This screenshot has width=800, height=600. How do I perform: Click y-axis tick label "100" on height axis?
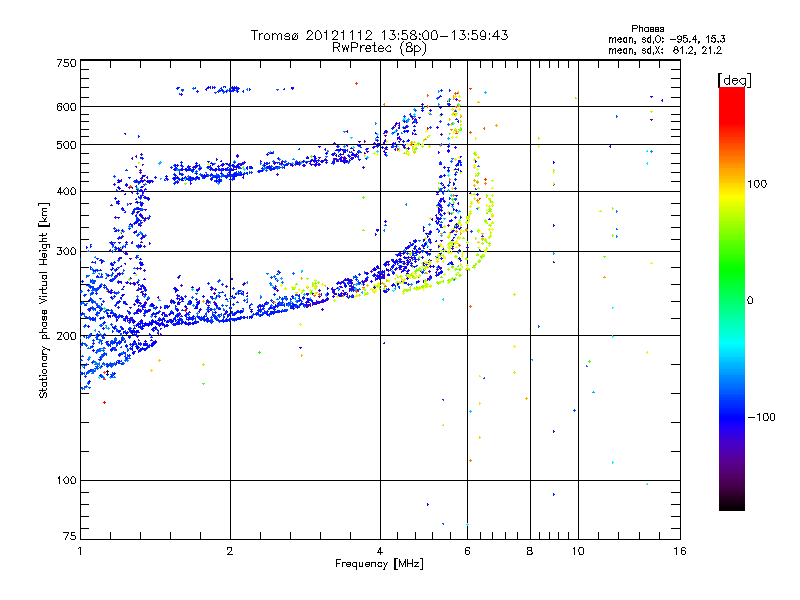pos(66,481)
